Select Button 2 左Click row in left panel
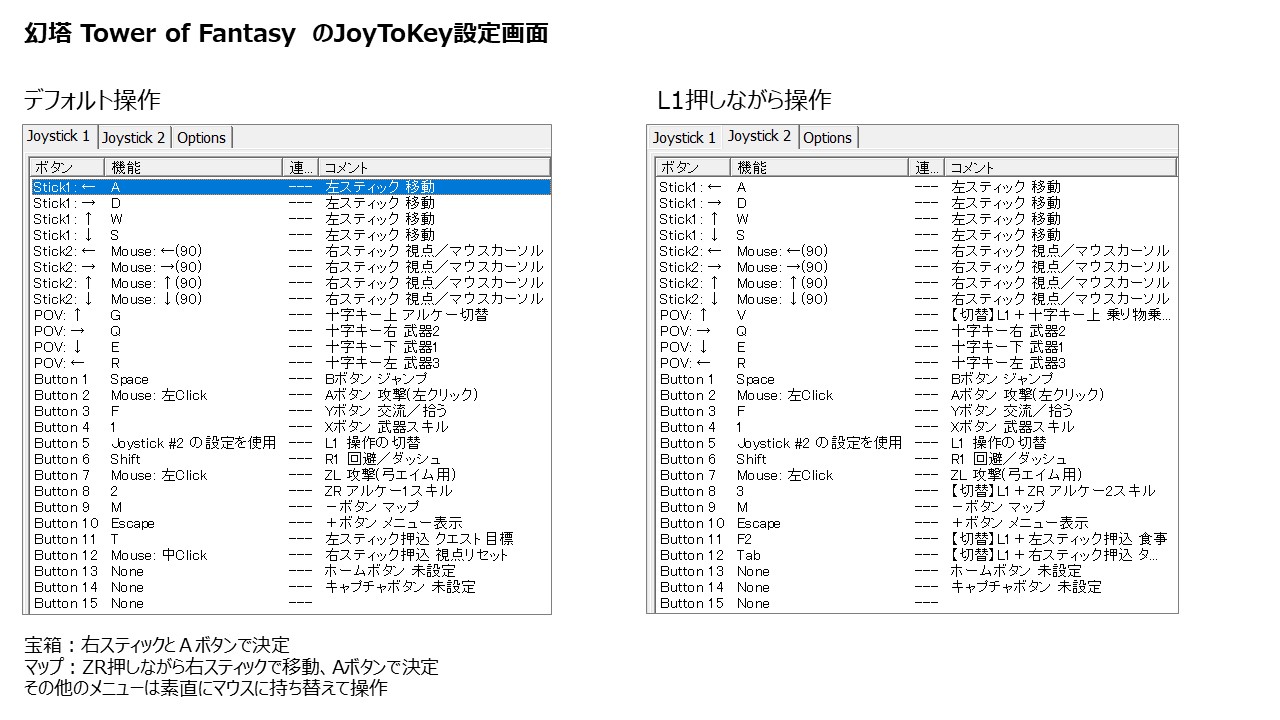The height and width of the screenshot is (720, 1280). coord(290,395)
